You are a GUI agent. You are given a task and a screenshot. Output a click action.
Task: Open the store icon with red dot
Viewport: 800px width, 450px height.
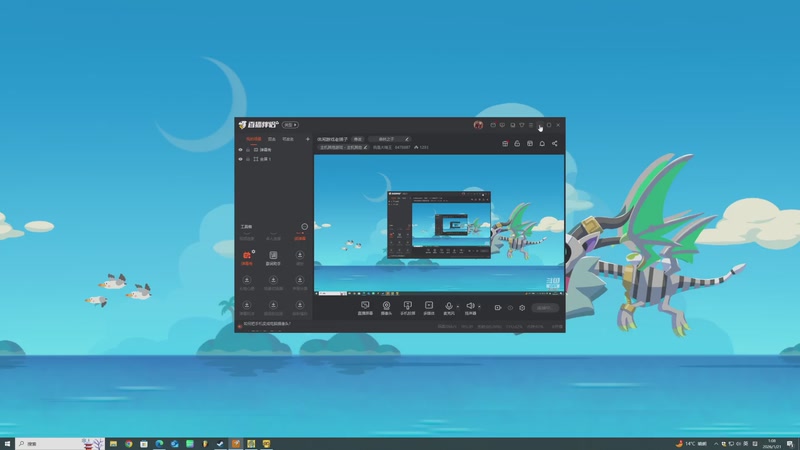coord(505,143)
